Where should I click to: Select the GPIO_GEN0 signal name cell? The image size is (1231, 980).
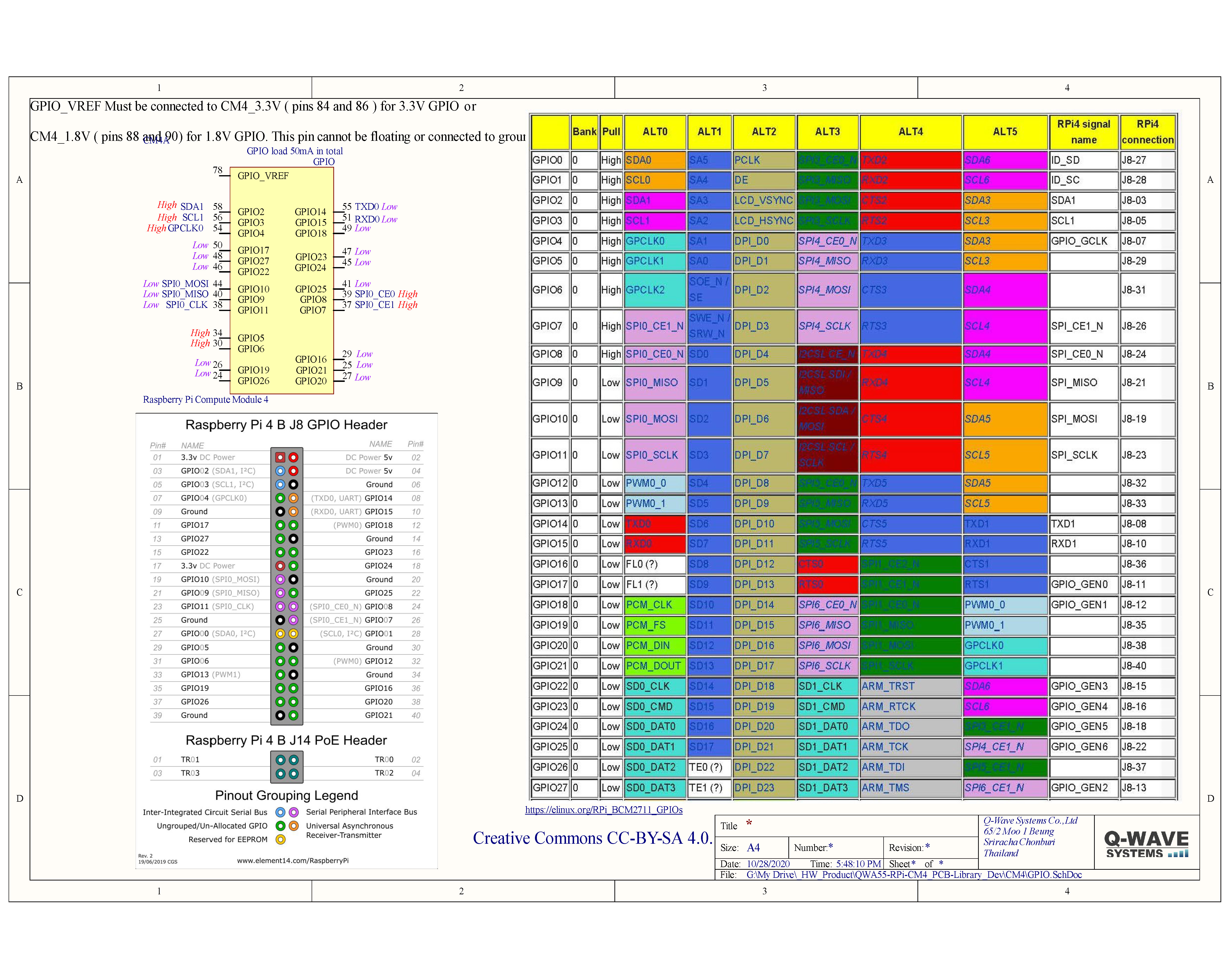coord(1084,585)
